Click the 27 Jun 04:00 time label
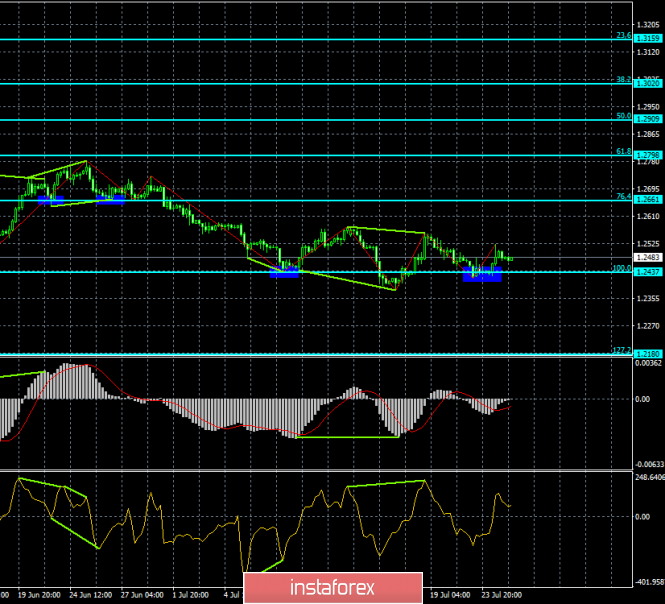 pyautogui.click(x=142, y=595)
